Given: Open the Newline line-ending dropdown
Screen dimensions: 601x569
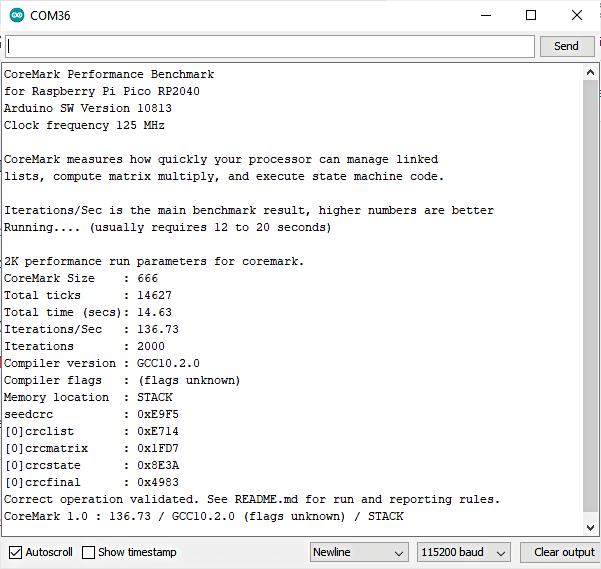Looking at the screenshot, I should pos(359,552).
